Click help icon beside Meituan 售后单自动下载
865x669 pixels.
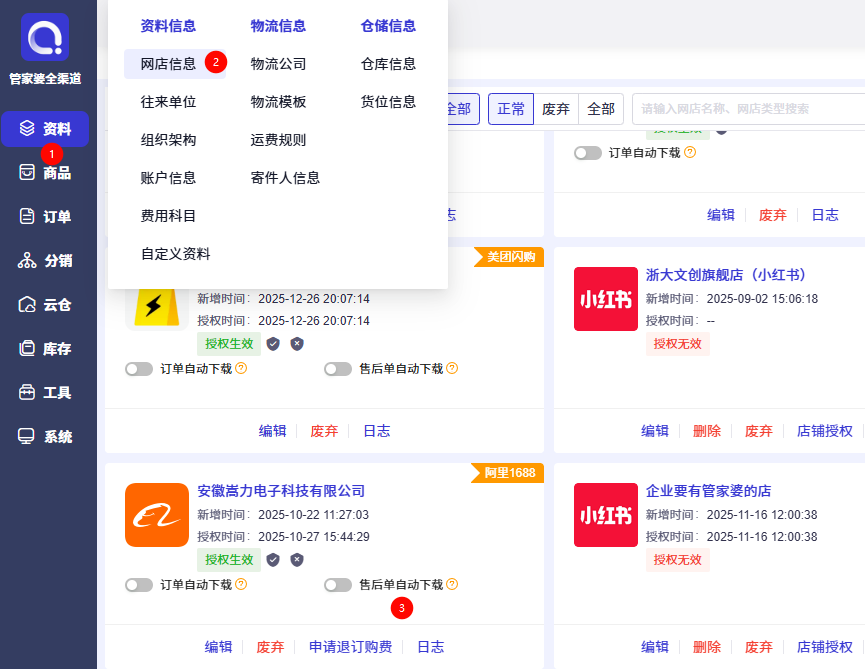point(452,368)
